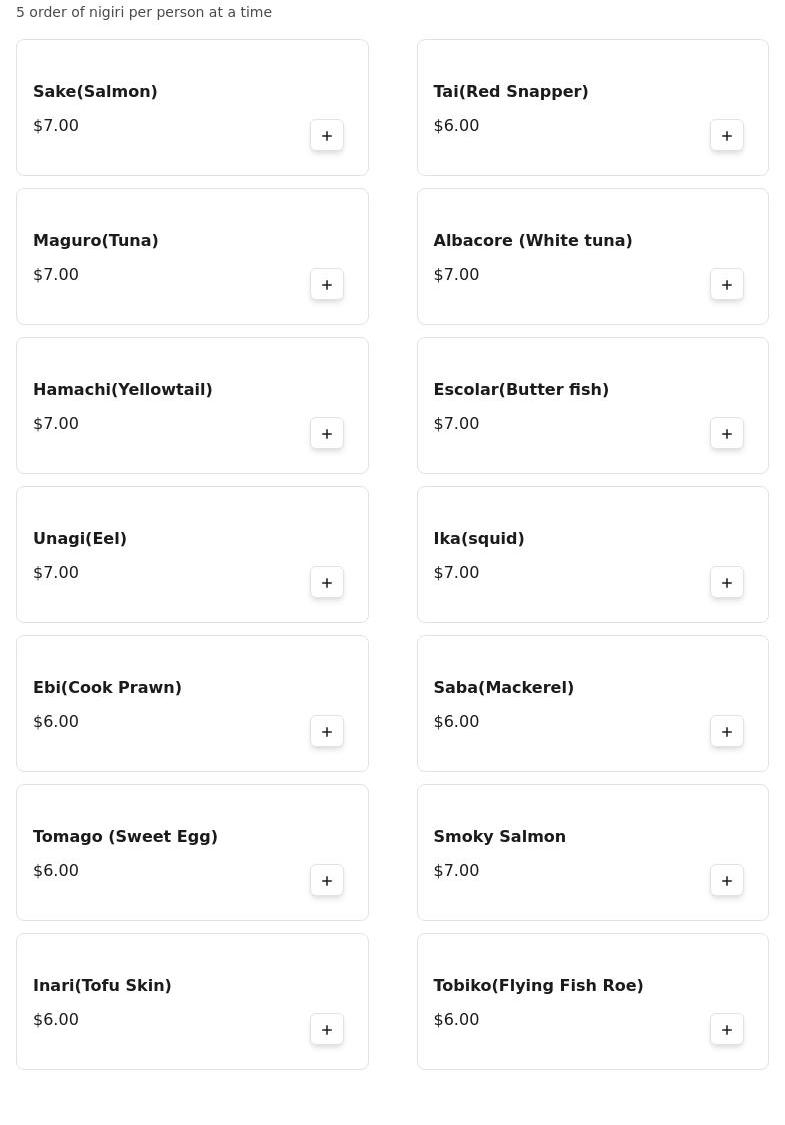Add Saba (Mackerel) to order
Screen dimensions: 785x1125
pos(727,731)
